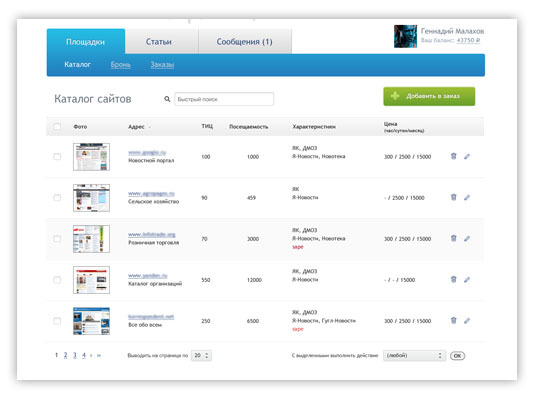
Task: Edit the Новостной портал site with pencil
Action: (x=467, y=157)
